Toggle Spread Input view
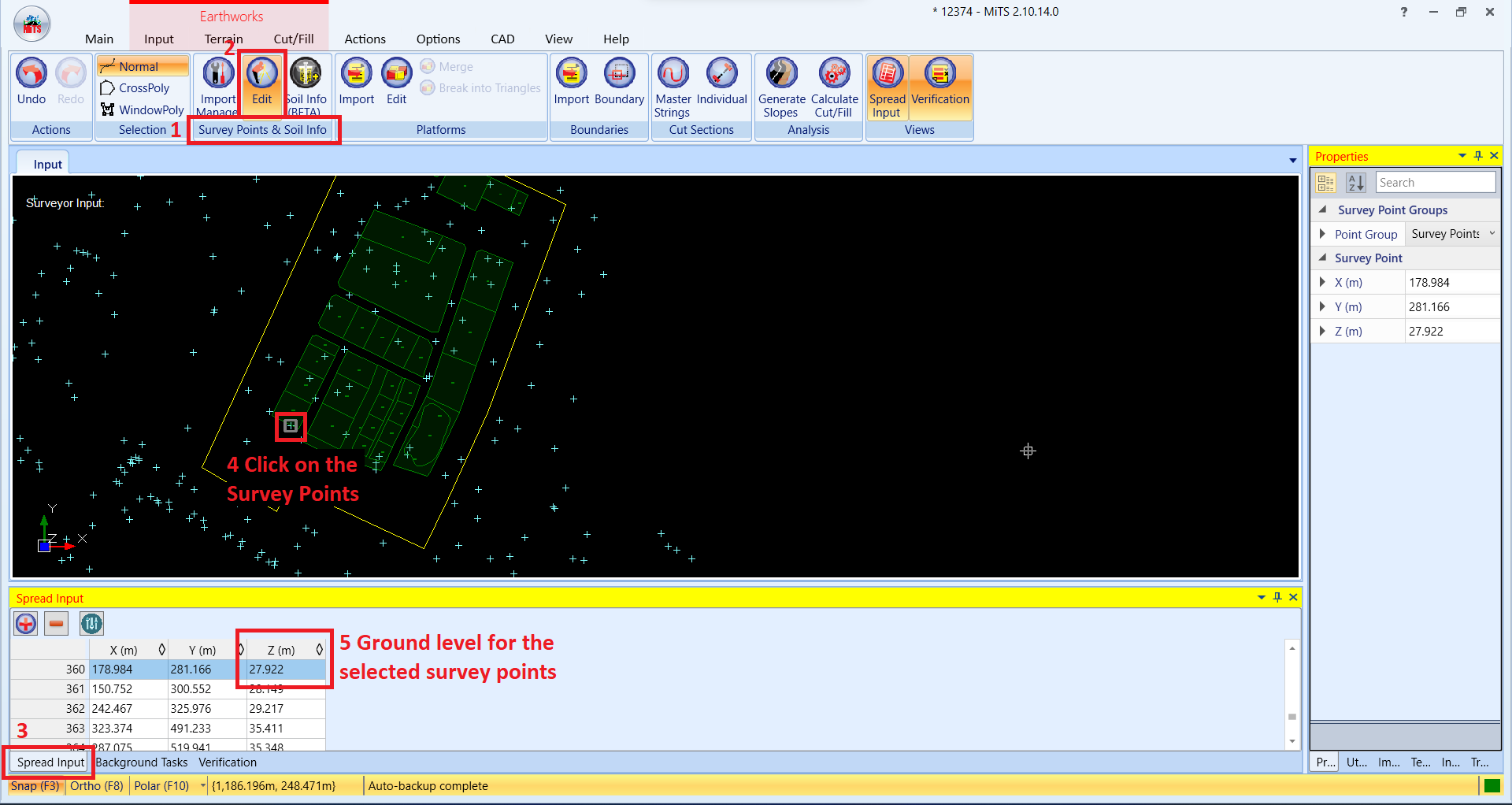The width and height of the screenshot is (1512, 805). click(888, 87)
